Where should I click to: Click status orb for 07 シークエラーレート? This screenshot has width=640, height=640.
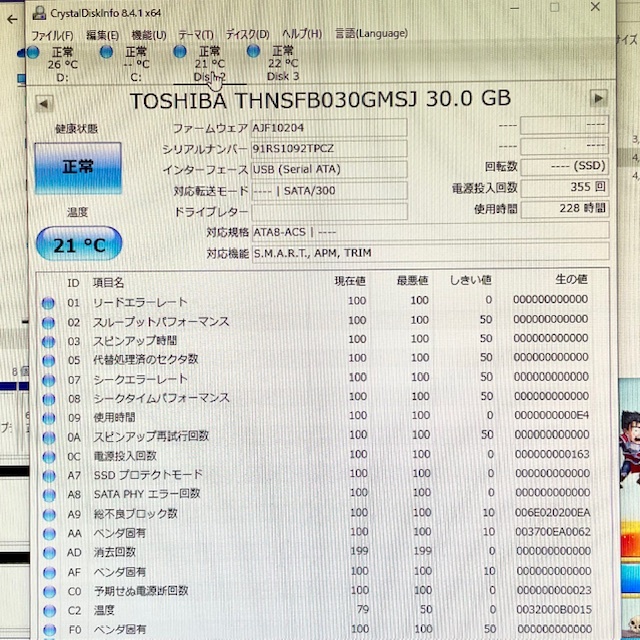coord(49,380)
